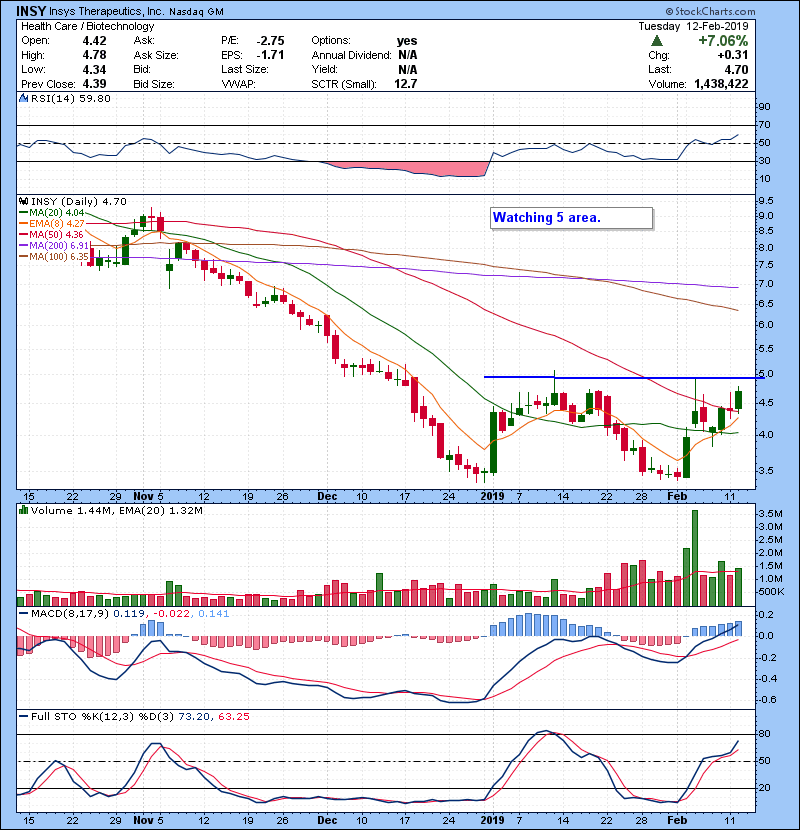Click the Volume value 1,438,422

[721, 84]
